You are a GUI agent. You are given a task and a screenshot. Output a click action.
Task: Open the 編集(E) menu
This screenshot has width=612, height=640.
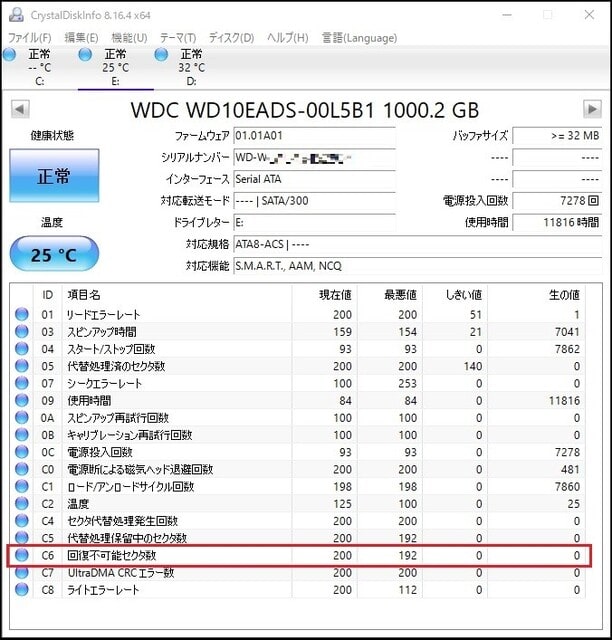81,38
